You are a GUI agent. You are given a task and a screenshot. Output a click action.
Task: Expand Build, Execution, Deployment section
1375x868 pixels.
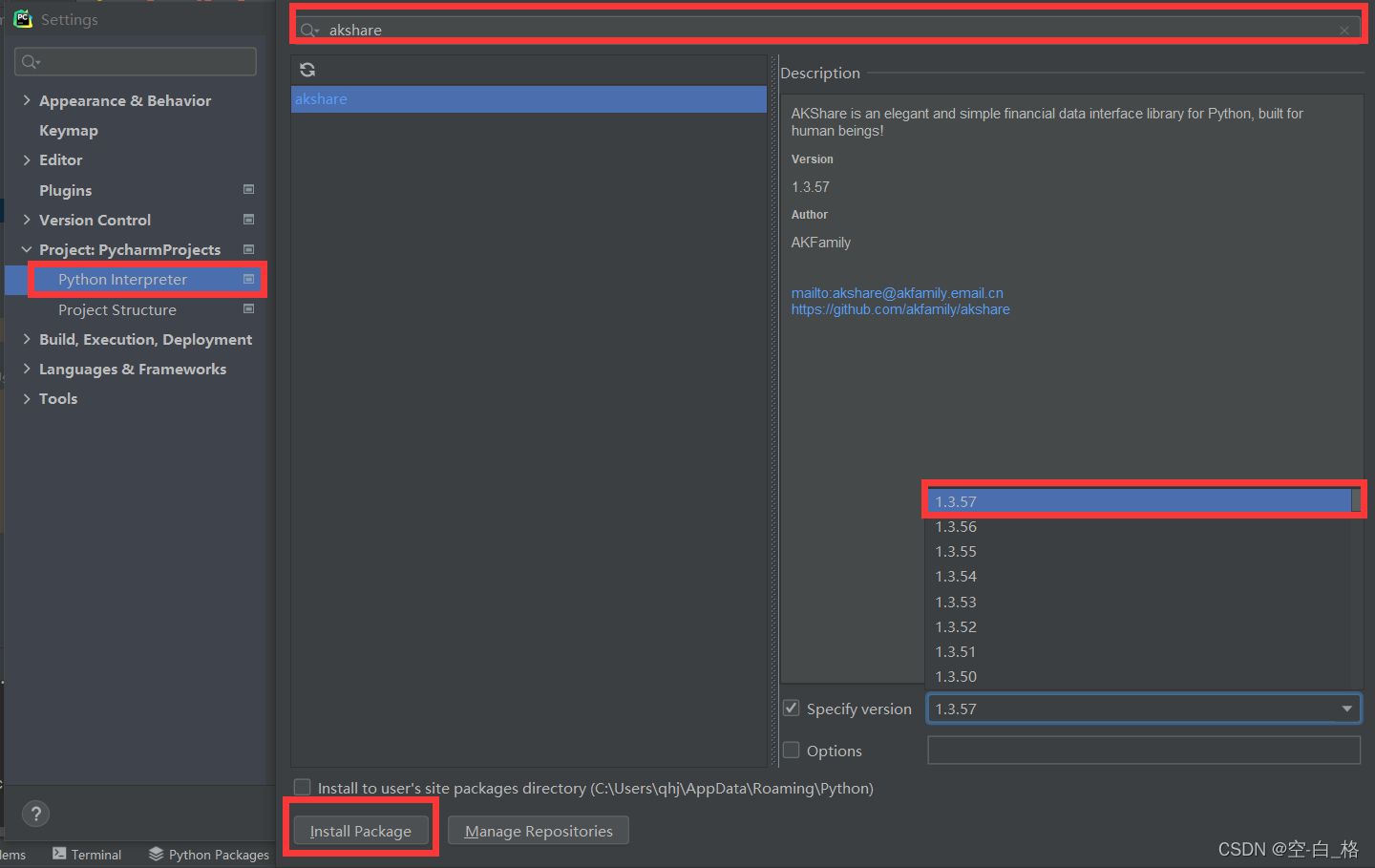point(27,339)
